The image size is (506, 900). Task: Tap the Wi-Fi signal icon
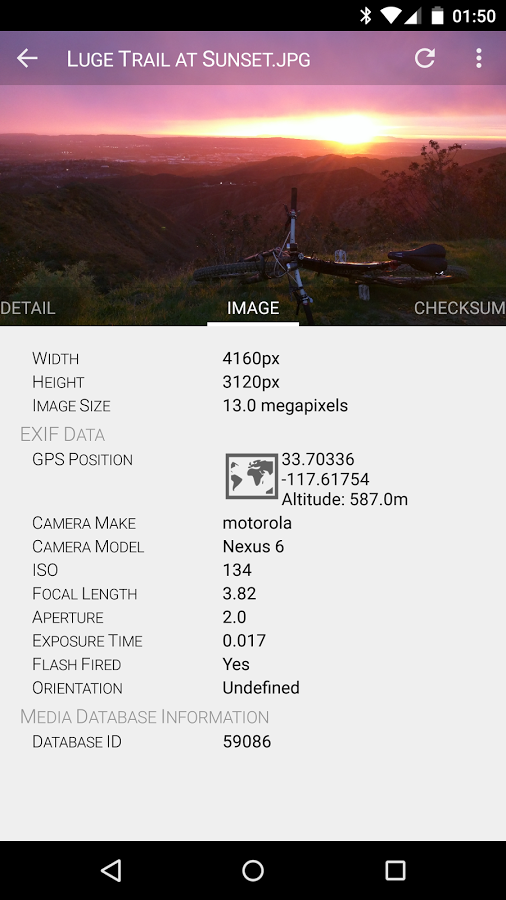pos(390,15)
